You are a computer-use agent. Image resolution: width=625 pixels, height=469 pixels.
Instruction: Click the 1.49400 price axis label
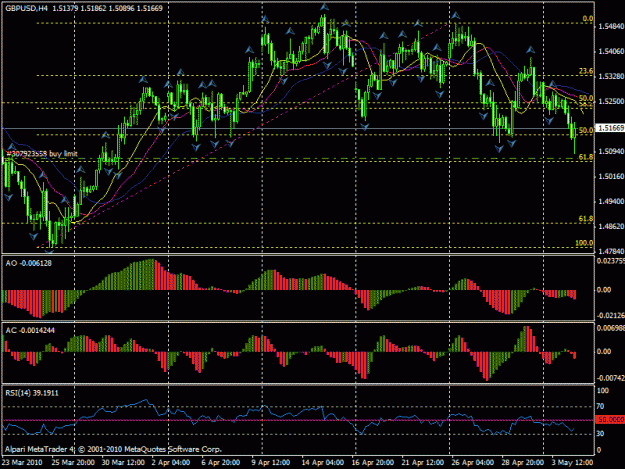[x=611, y=201]
